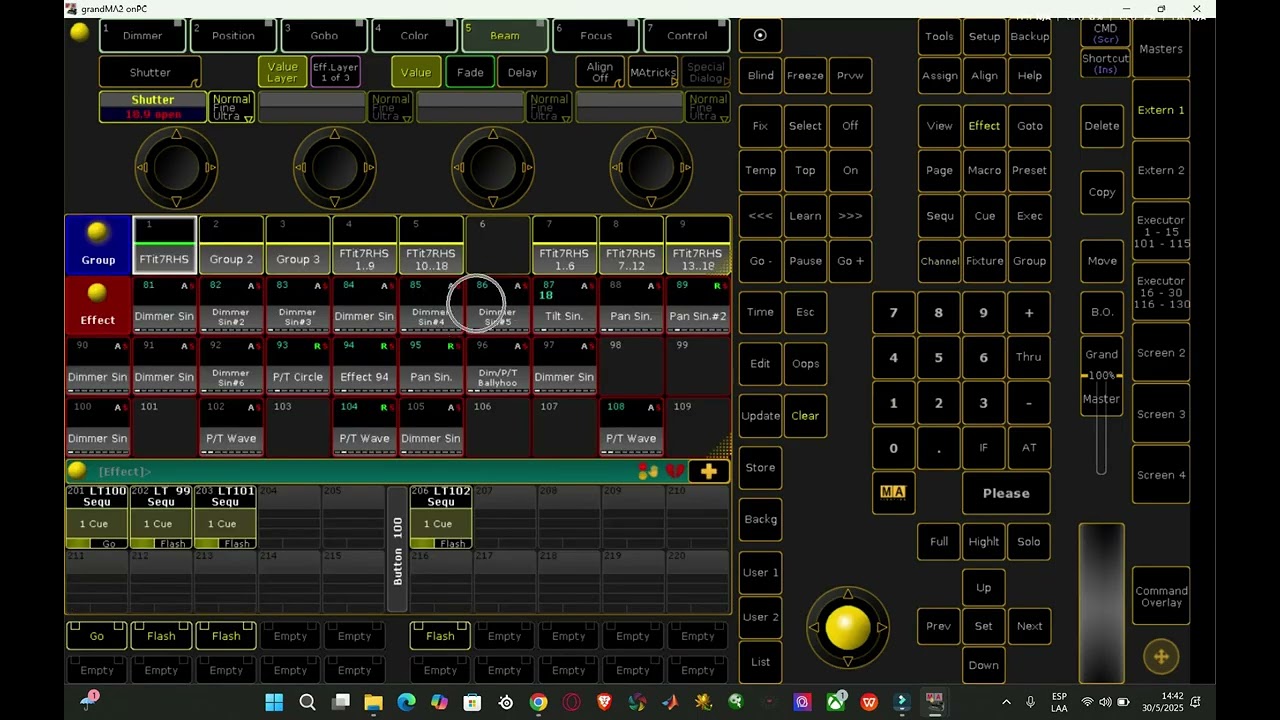
Task: Open the Windows Start menu
Action: [x=274, y=702]
